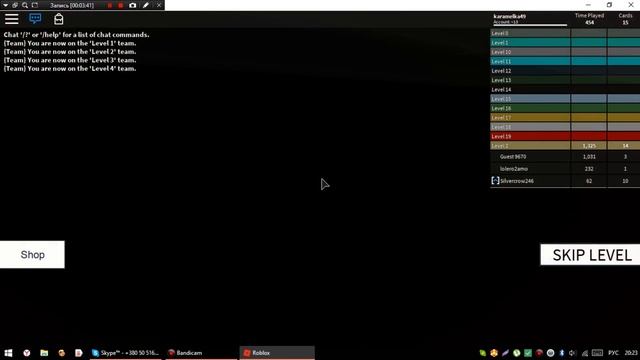
Task: Select the Level 17 team row
Action: (x=565, y=118)
